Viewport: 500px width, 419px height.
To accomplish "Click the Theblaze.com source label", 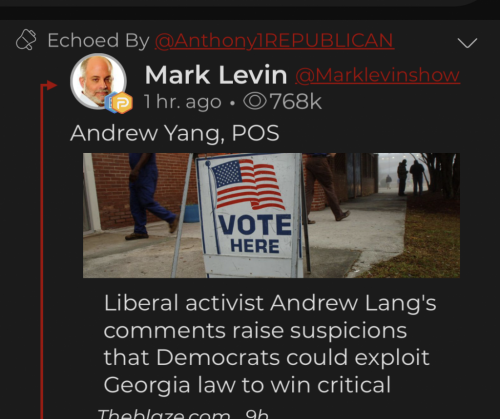I will tap(164, 414).
